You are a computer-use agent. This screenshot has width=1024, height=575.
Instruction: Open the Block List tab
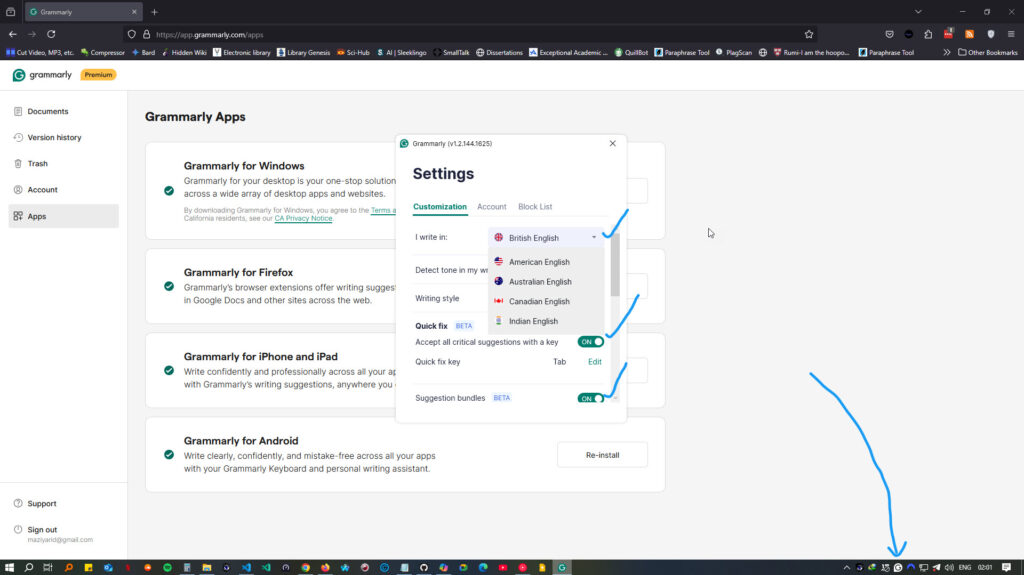tap(535, 206)
